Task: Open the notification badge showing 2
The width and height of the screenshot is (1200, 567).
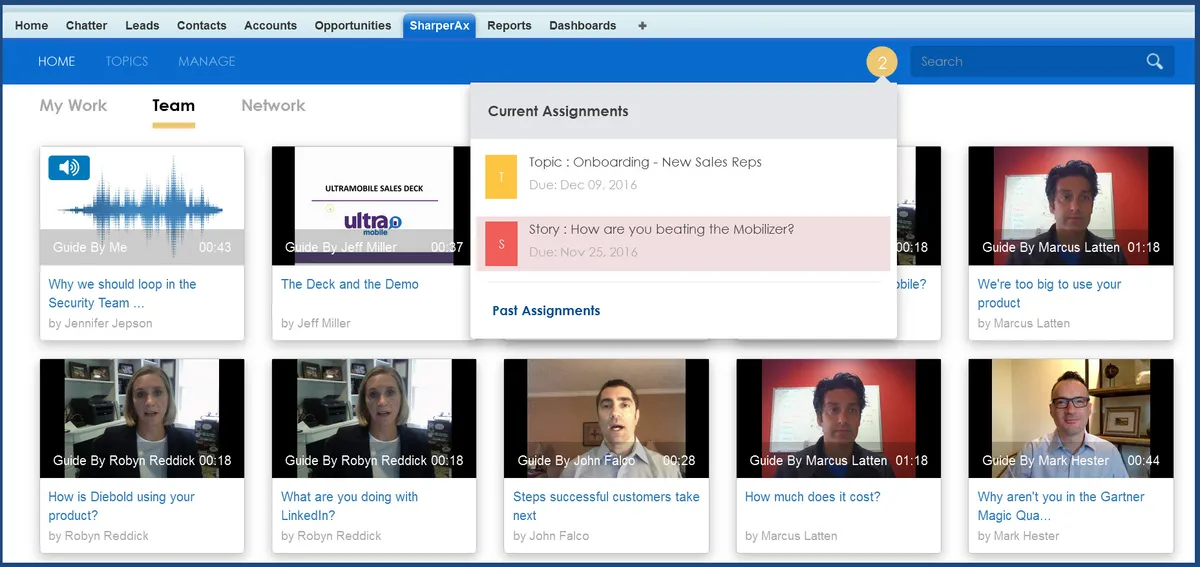Action: pyautogui.click(x=882, y=63)
